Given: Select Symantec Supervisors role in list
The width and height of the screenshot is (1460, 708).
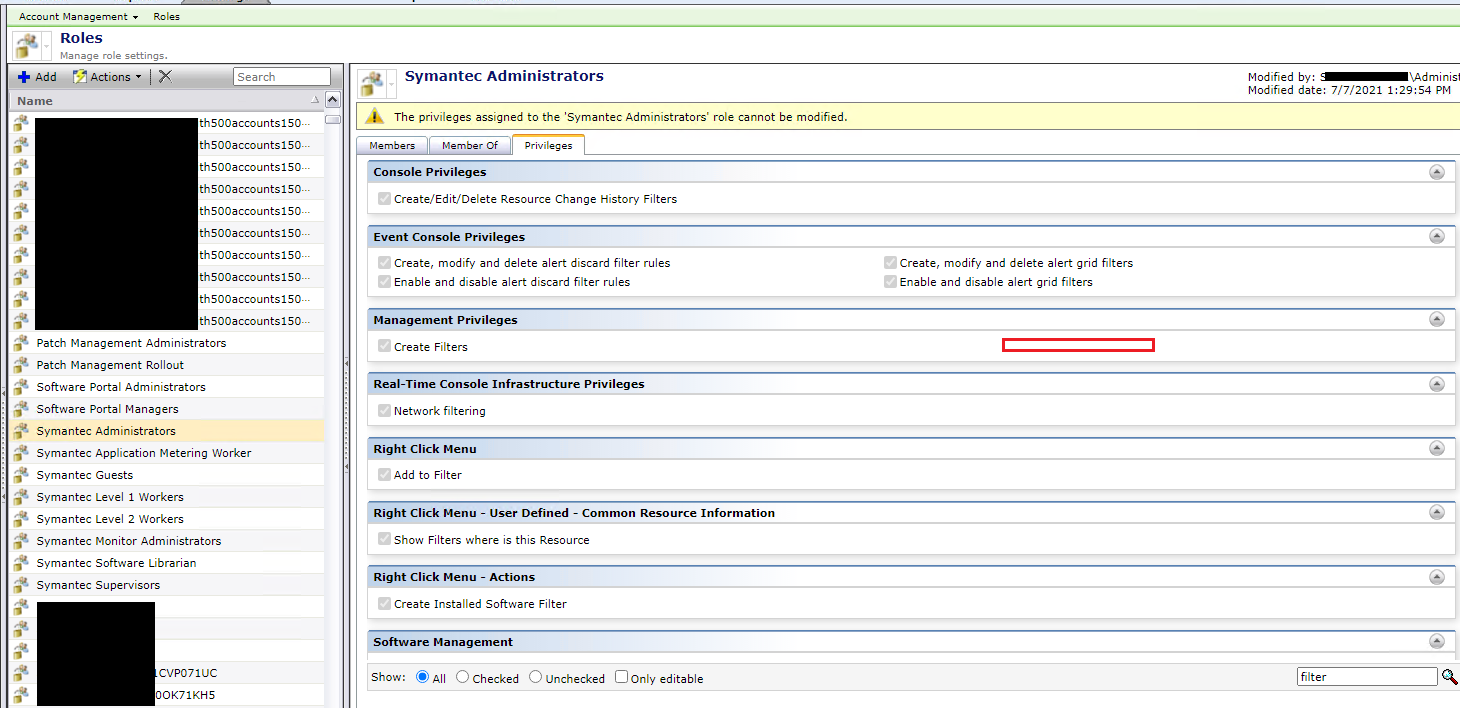Looking at the screenshot, I should pyautogui.click(x=98, y=585).
